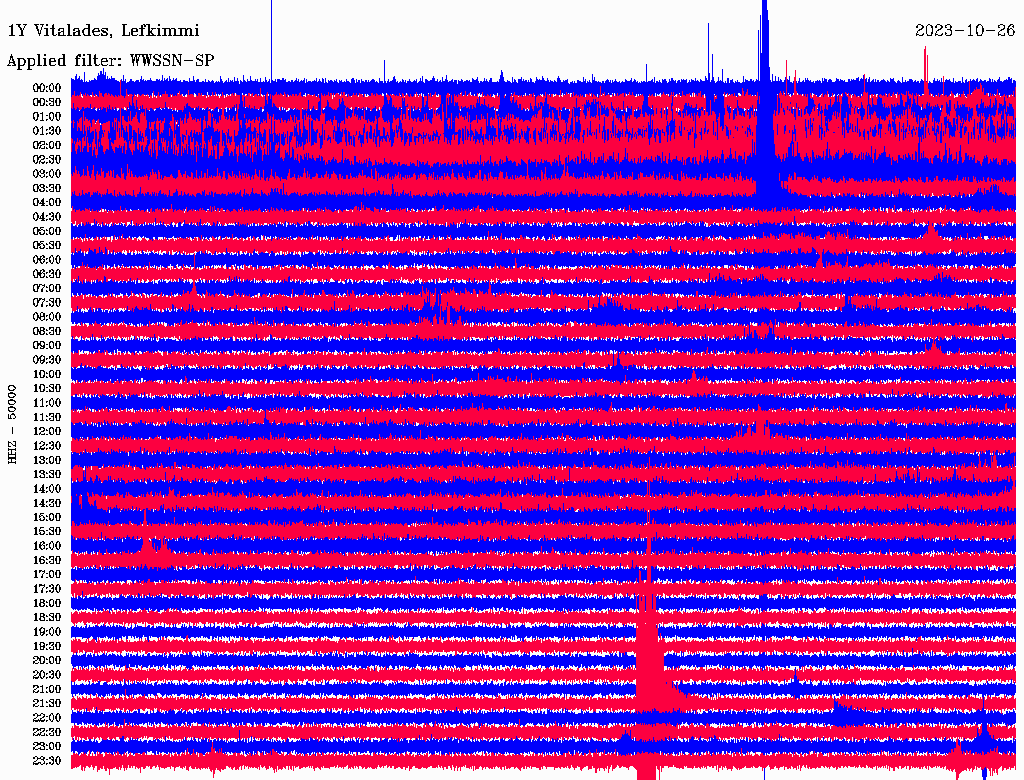Select the 21:30 time label

click(x=47, y=704)
